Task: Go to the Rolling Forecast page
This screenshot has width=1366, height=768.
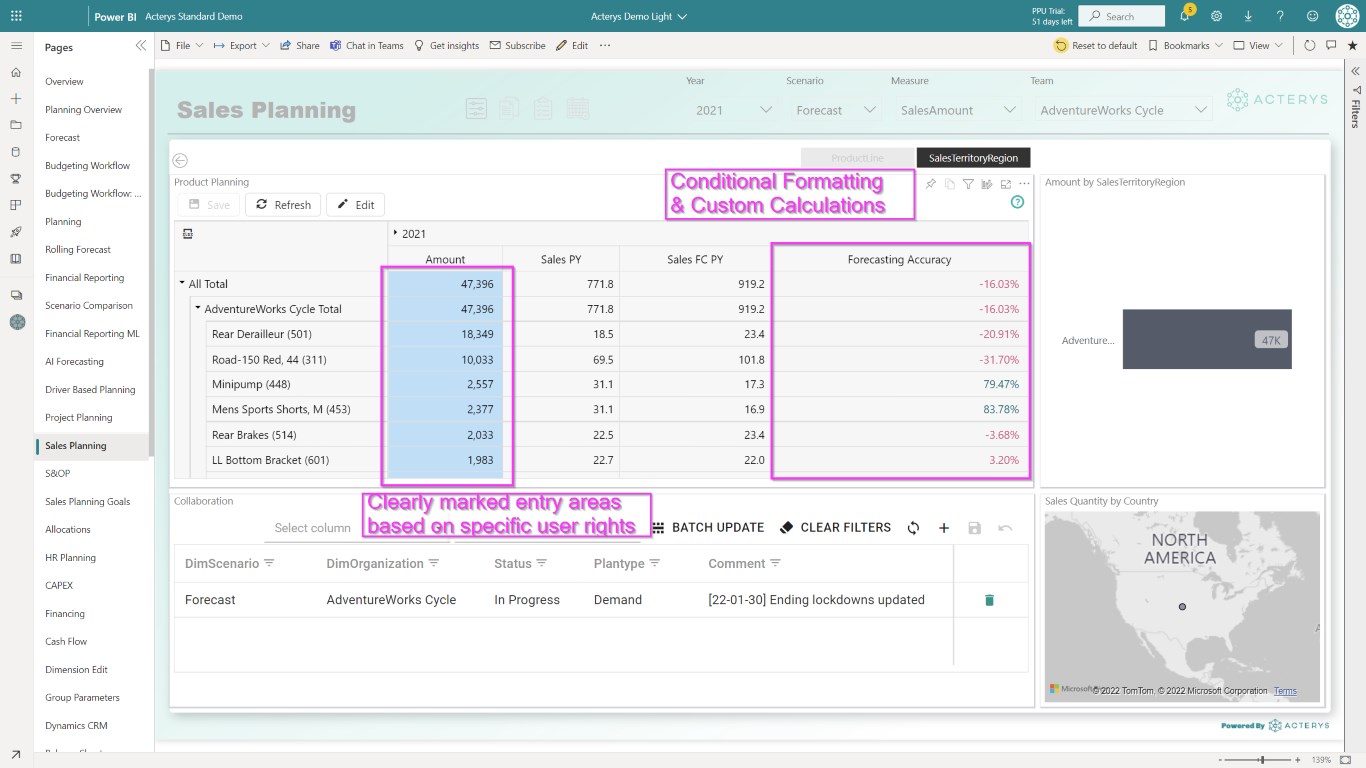Action: 78,250
